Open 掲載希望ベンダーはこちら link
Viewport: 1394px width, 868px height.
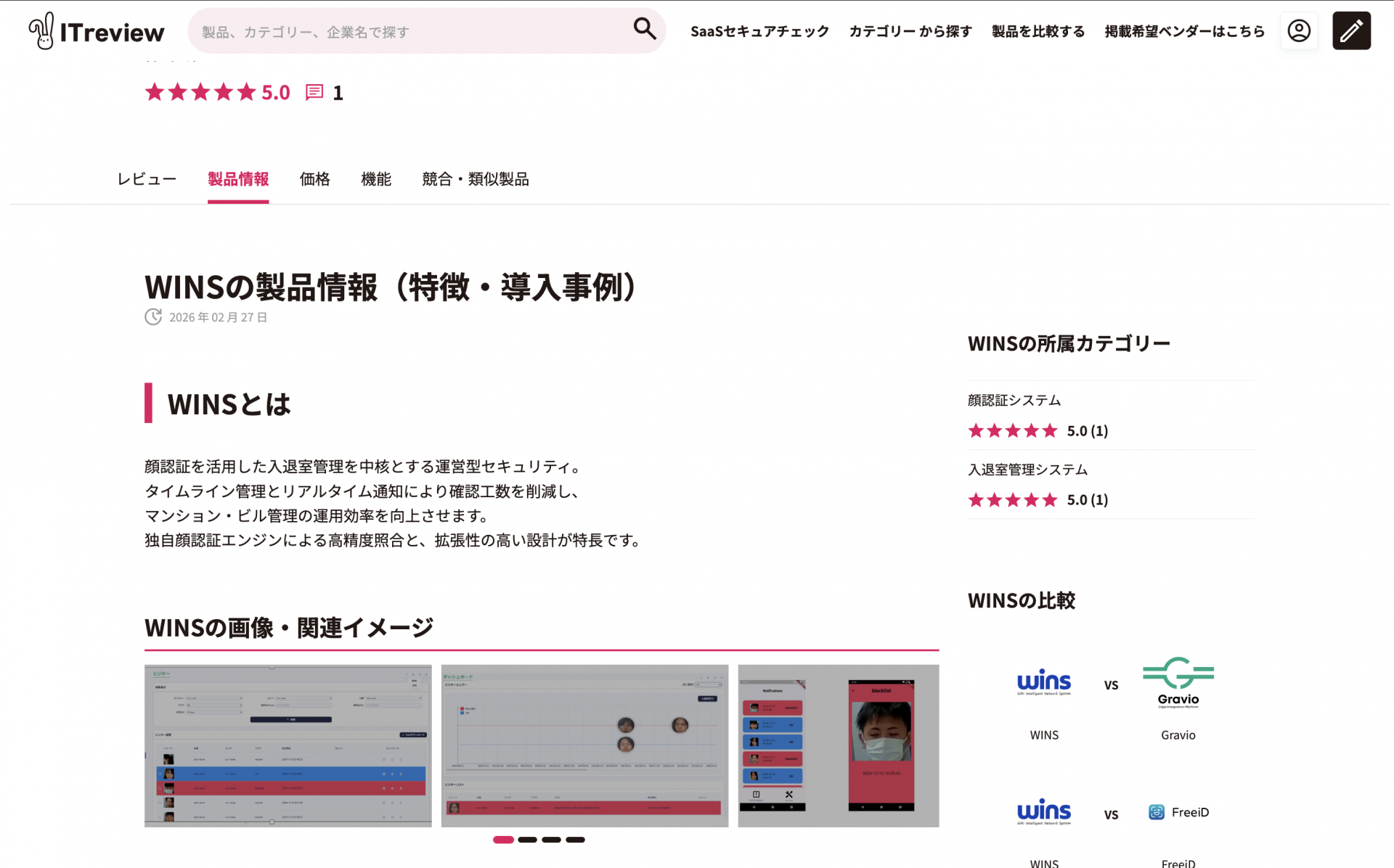[1184, 31]
